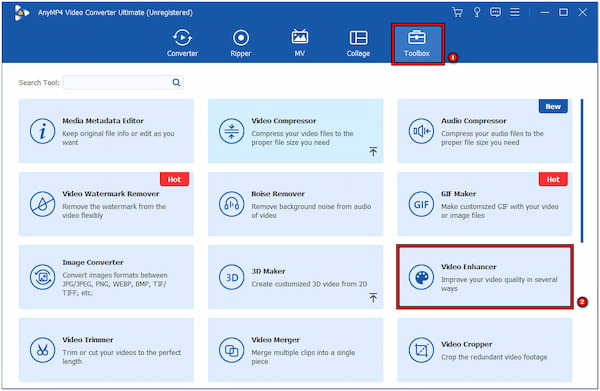
Task: Click 'Crop the redundant video footage' text
Action: point(494,357)
